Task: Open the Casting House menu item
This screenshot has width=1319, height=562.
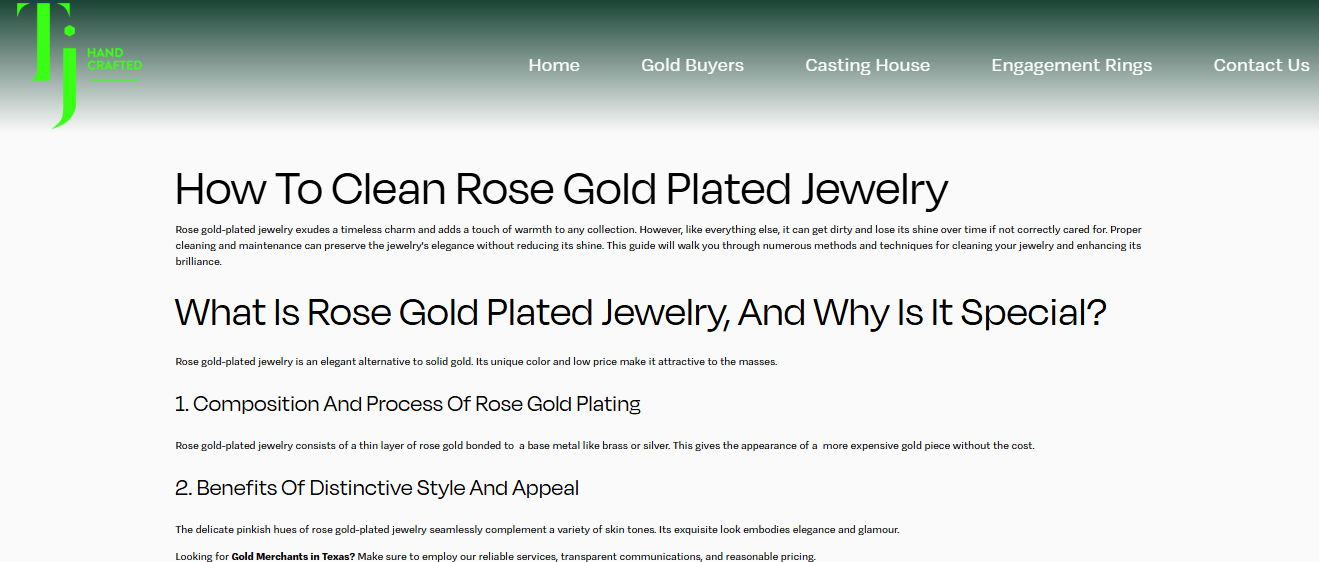Action: point(867,65)
